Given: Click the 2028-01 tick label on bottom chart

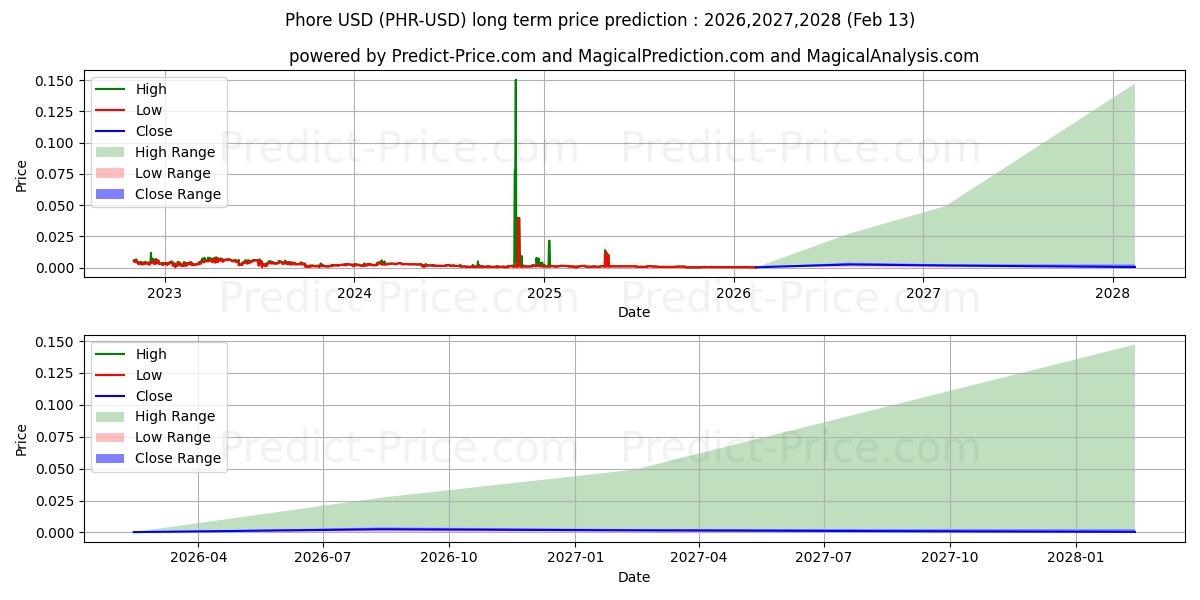Looking at the screenshot, I should [1076, 558].
